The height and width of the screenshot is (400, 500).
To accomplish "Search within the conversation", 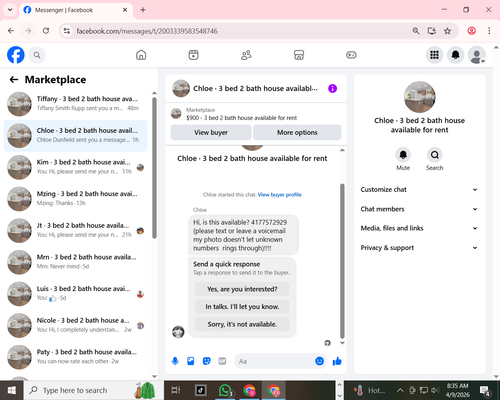I will pyautogui.click(x=435, y=155).
